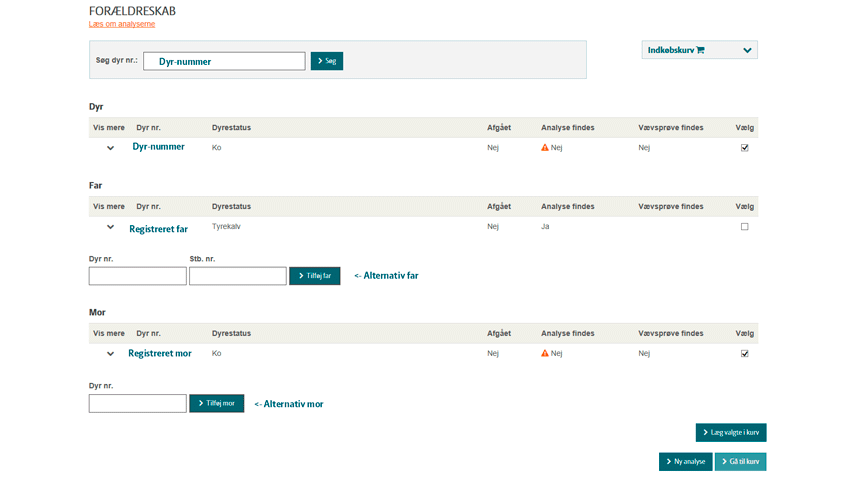850x478 pixels.
Task: Expand the Dyr-nummer row details
Action: click(x=110, y=148)
